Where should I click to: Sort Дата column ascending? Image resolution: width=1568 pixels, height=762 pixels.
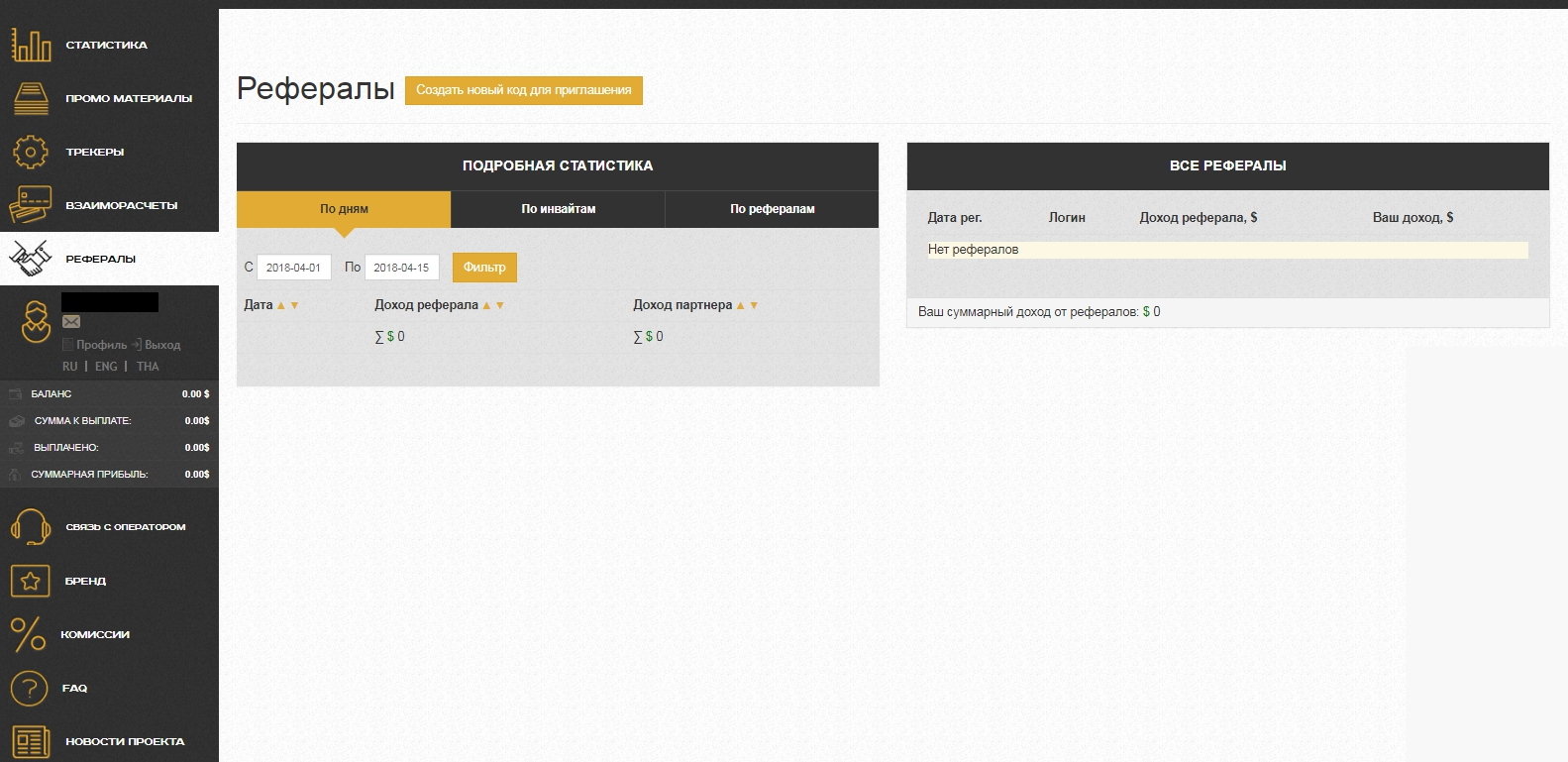(281, 305)
